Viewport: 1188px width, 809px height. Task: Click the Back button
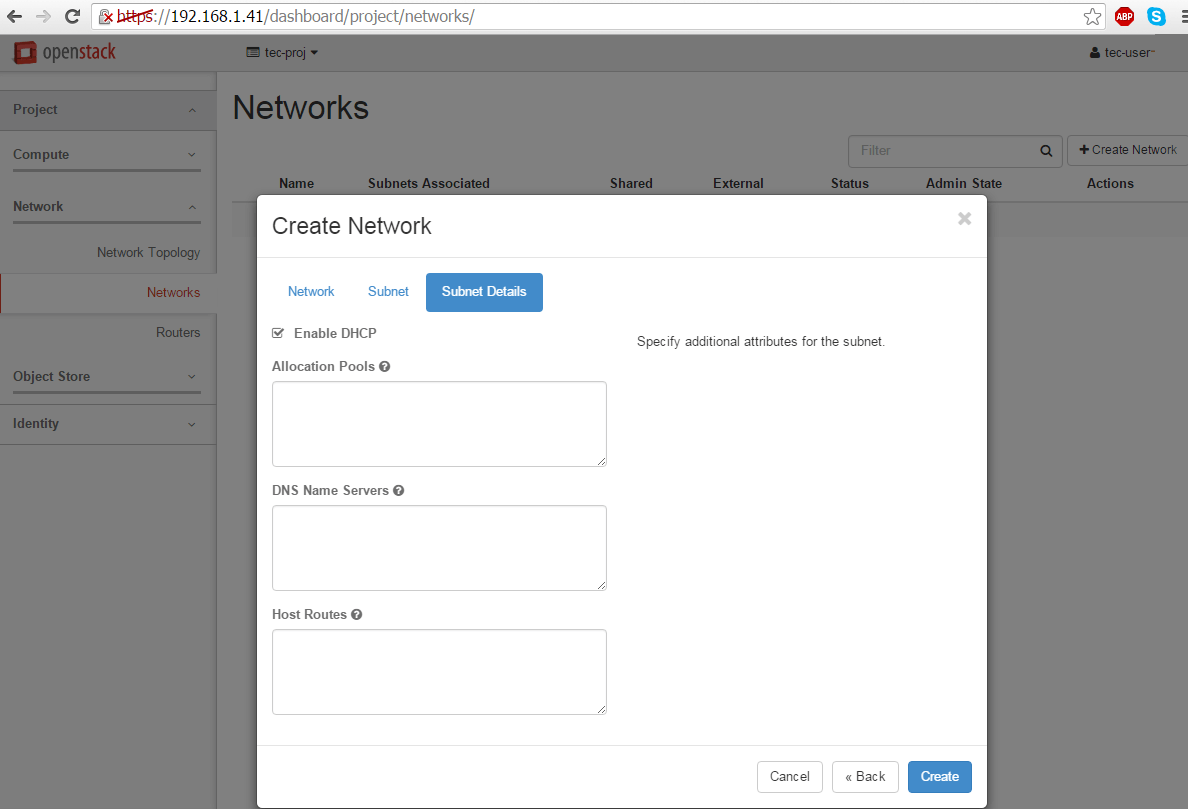(865, 777)
